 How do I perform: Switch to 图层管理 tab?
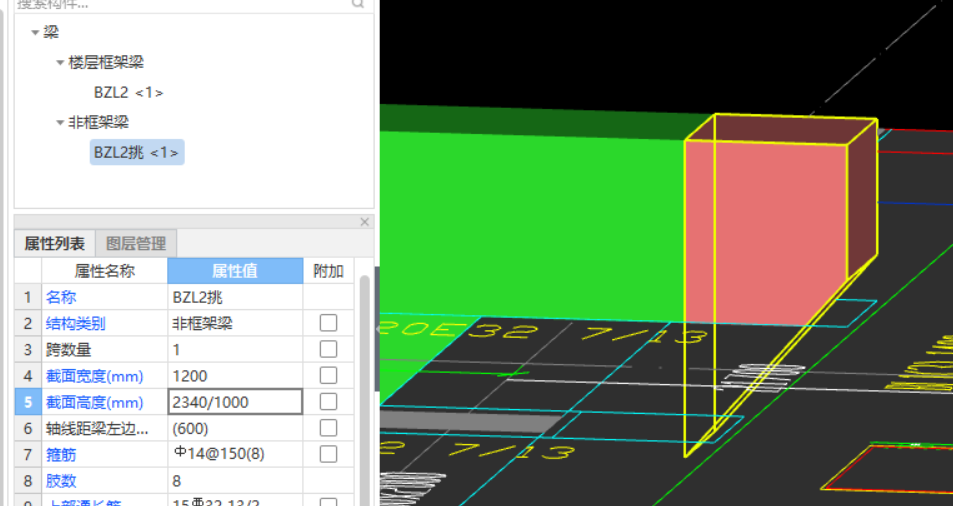pos(136,244)
